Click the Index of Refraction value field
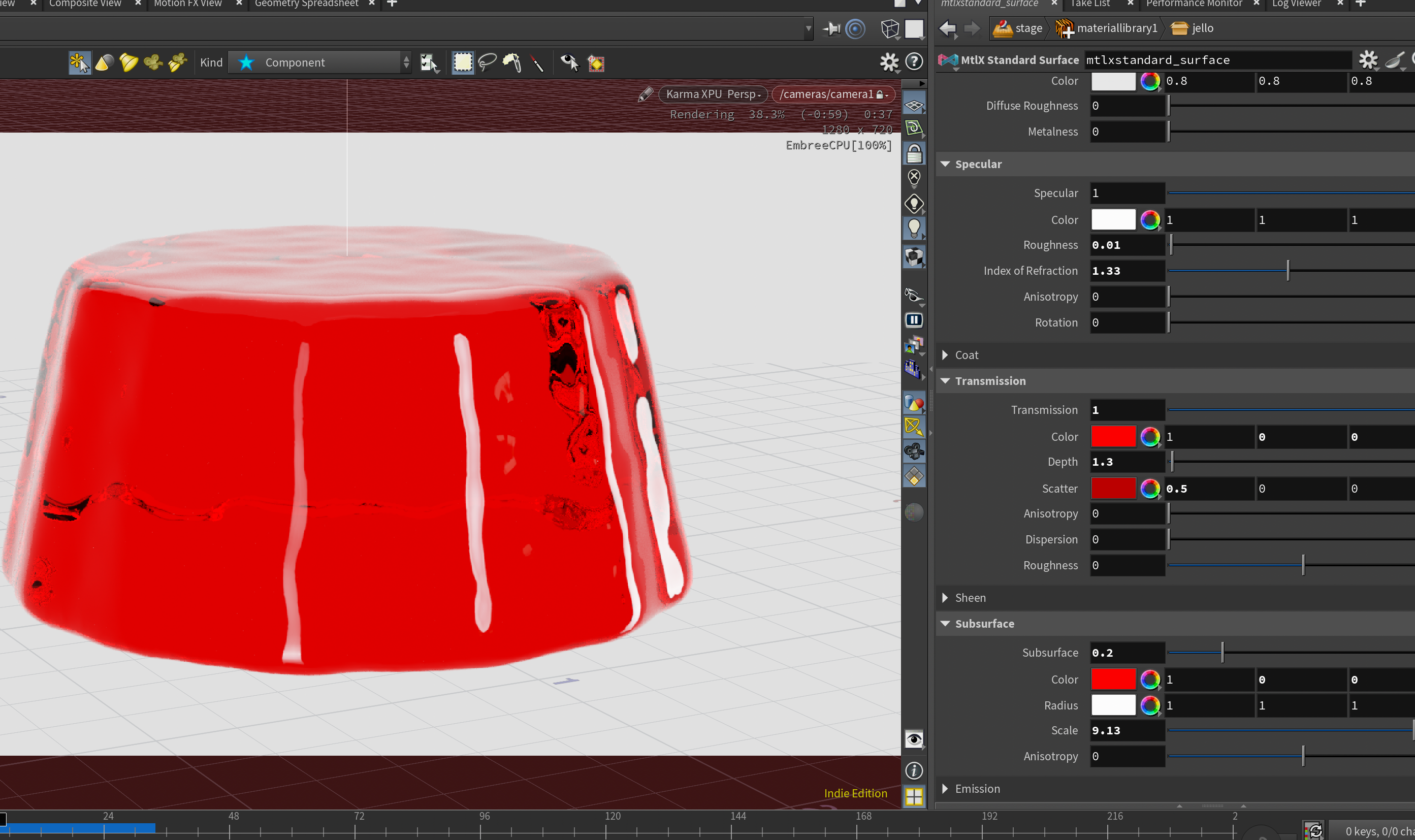1415x840 pixels. click(x=1127, y=271)
